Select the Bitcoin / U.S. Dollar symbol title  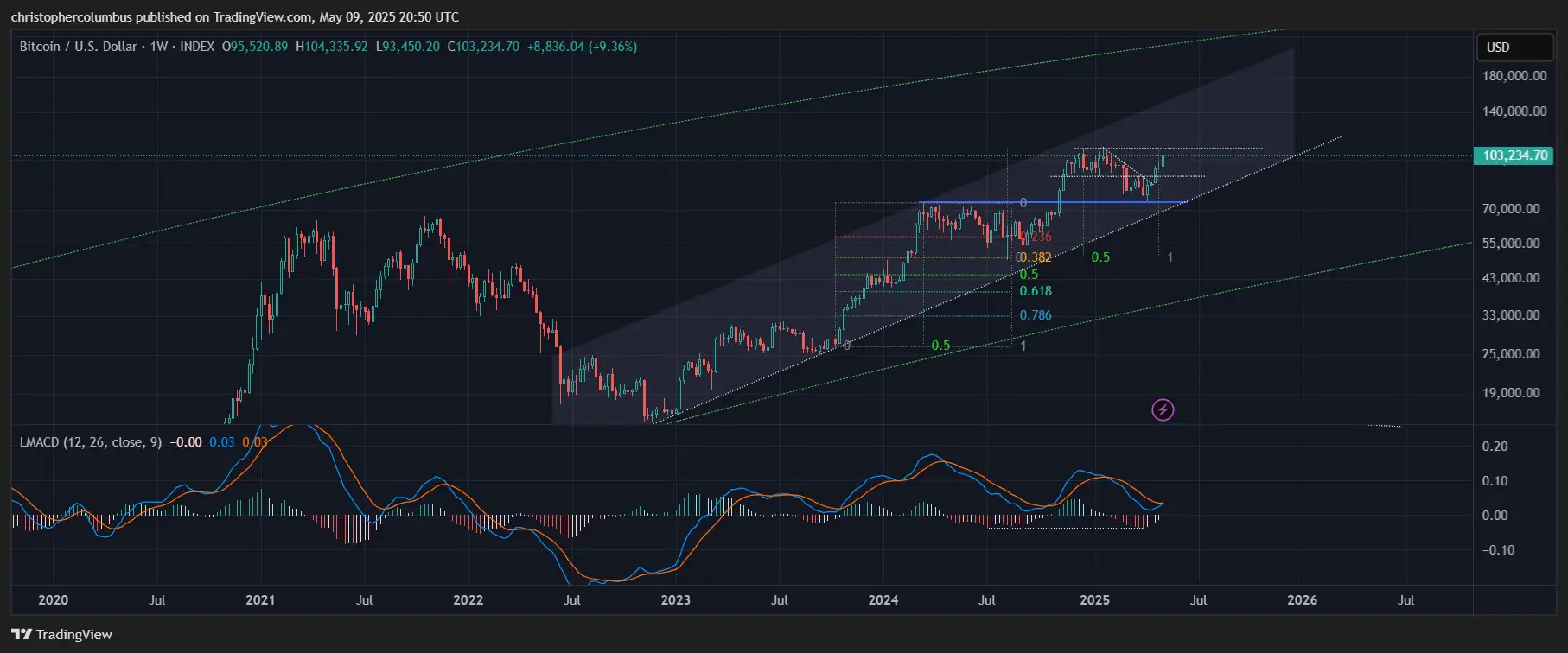click(78, 47)
